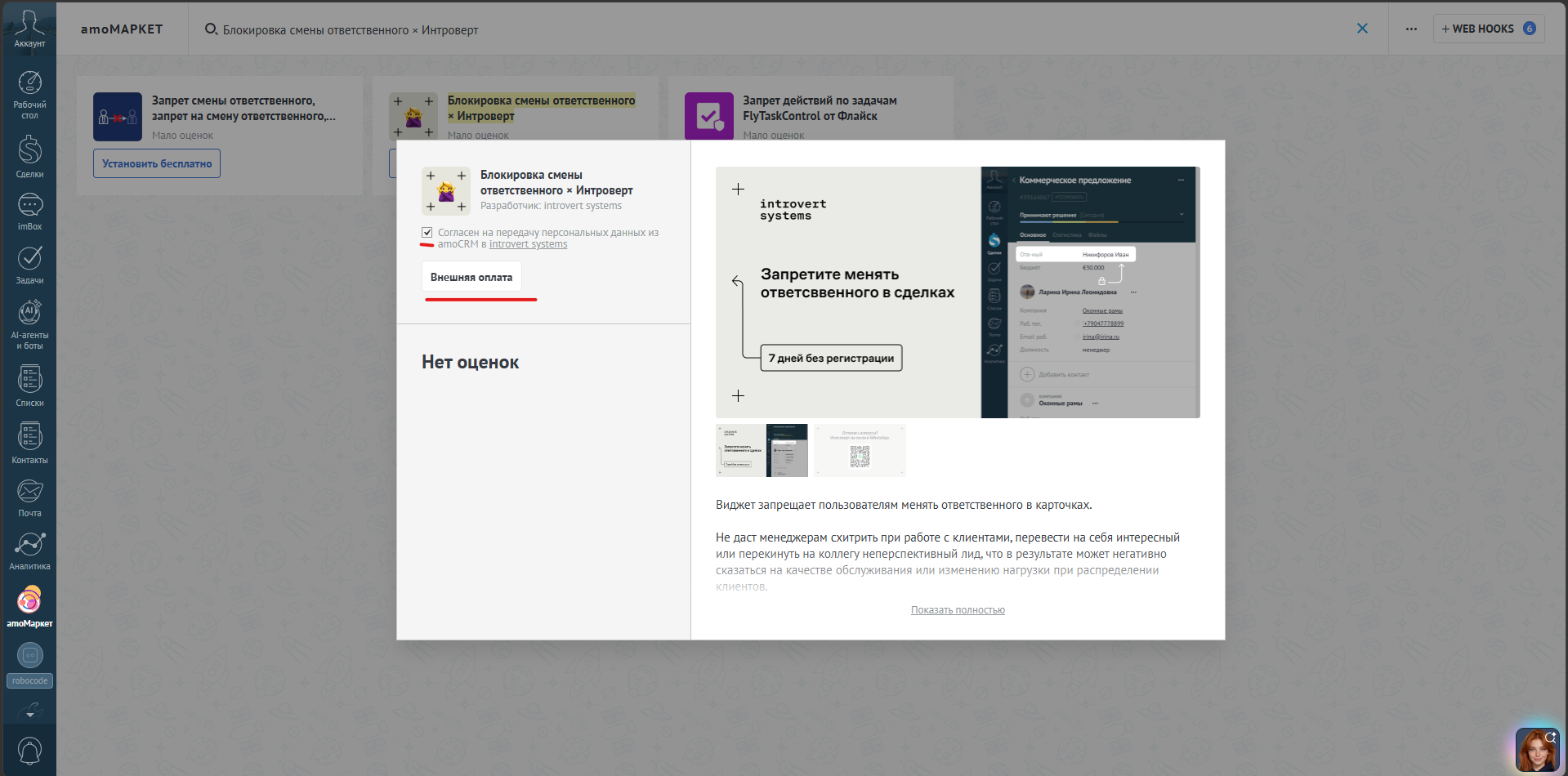Open the Сделки section
Viewport: 1568px width, 776px height.
pos(29,157)
